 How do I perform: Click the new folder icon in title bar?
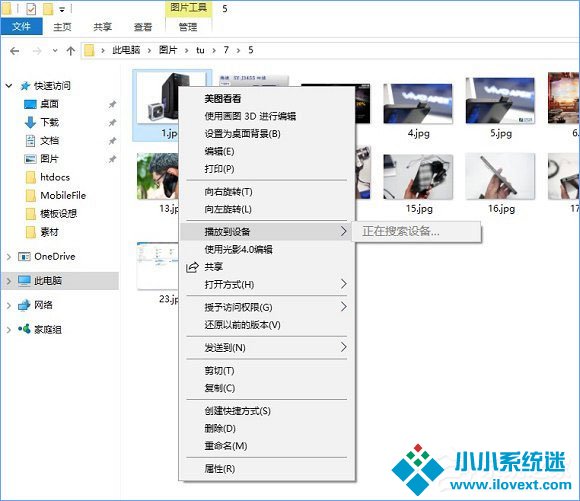tap(48, 9)
